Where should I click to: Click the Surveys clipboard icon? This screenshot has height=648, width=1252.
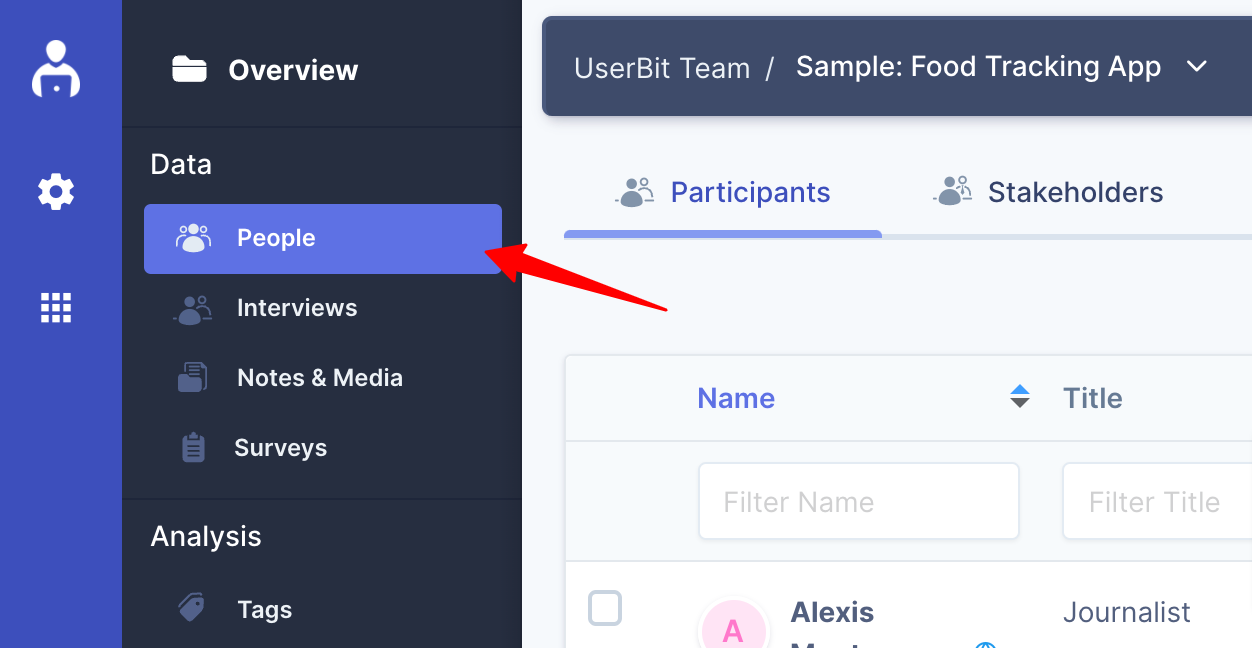pos(193,448)
